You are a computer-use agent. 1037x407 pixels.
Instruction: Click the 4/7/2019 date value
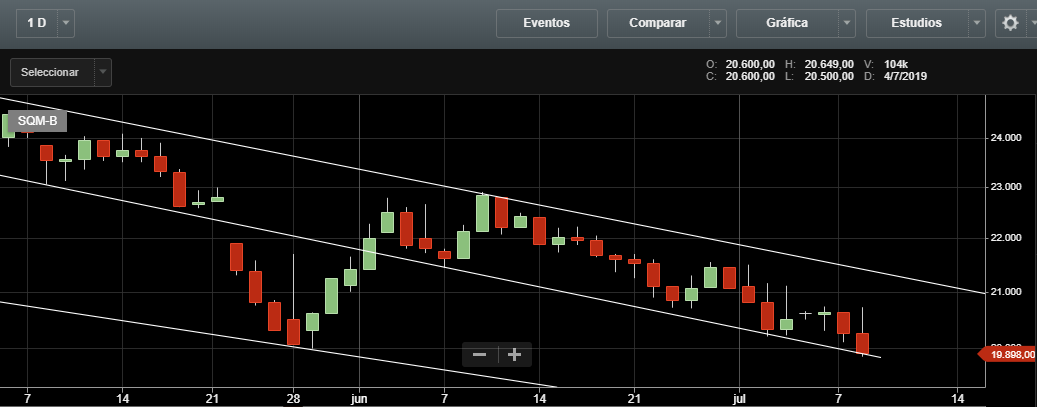905,76
